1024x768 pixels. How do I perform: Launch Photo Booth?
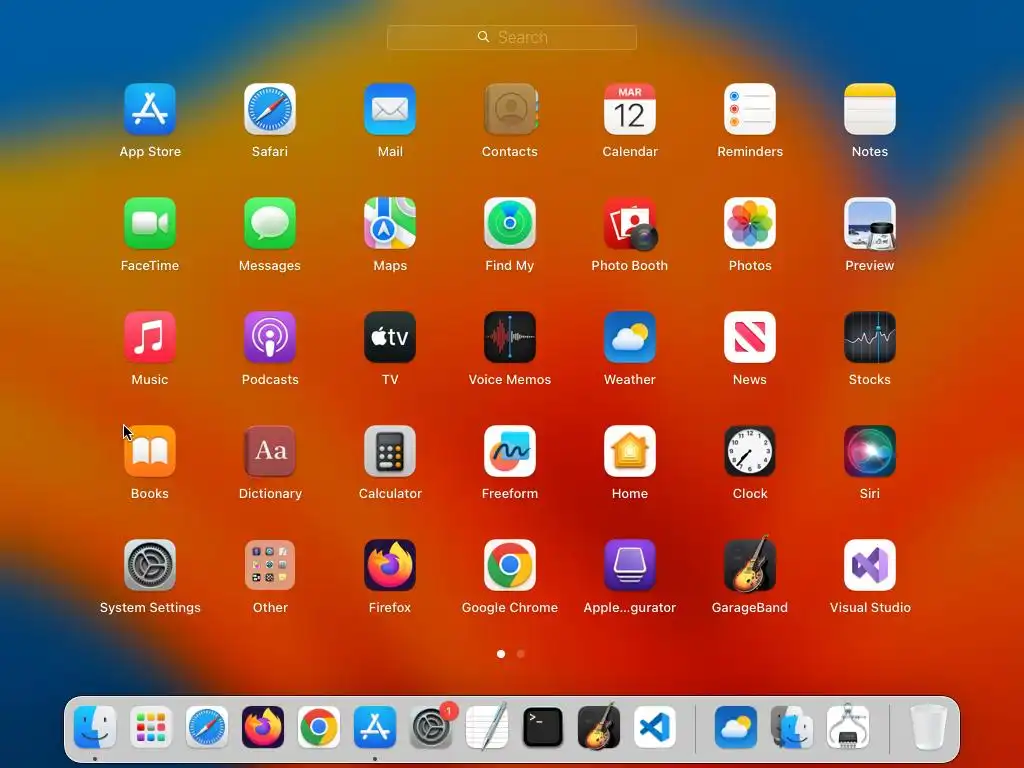[630, 223]
